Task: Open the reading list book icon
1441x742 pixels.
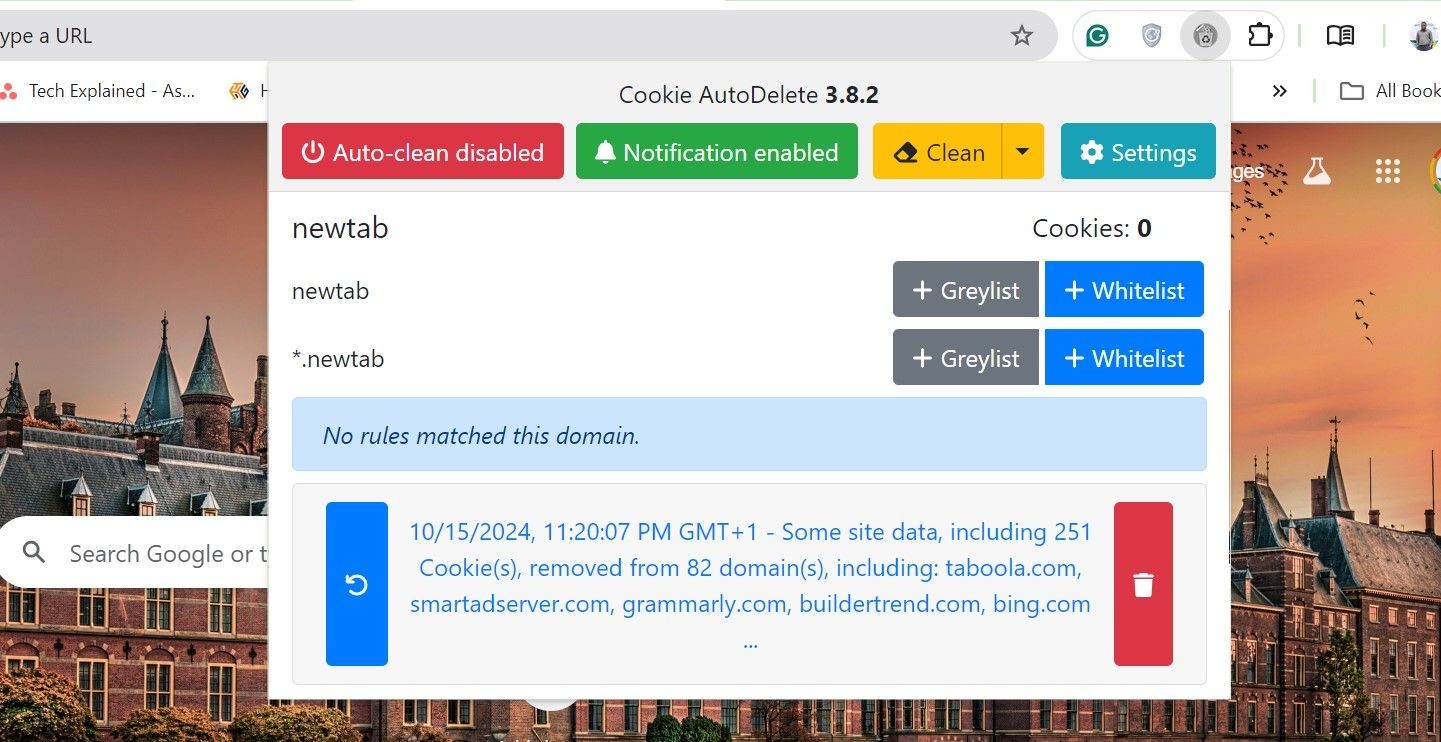Action: coord(1340,36)
